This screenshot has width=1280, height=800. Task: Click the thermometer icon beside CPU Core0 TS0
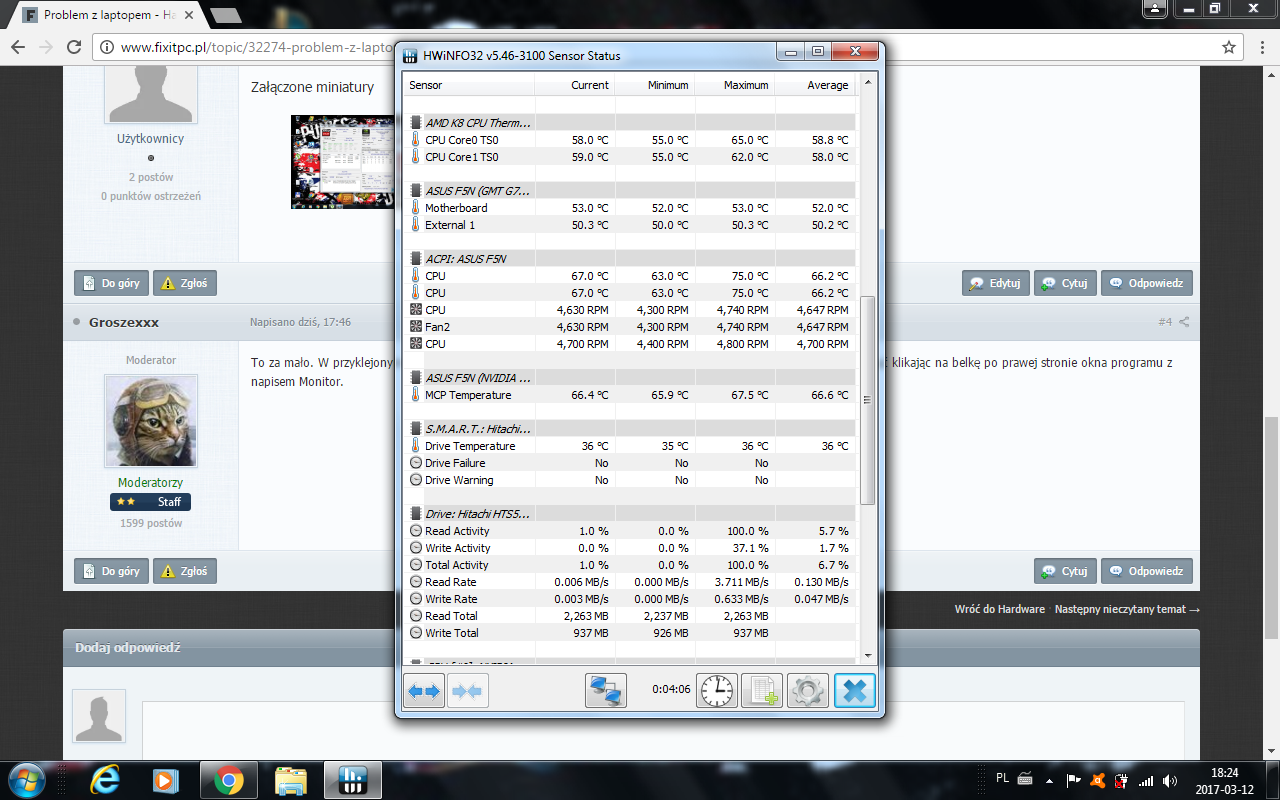click(x=416, y=140)
